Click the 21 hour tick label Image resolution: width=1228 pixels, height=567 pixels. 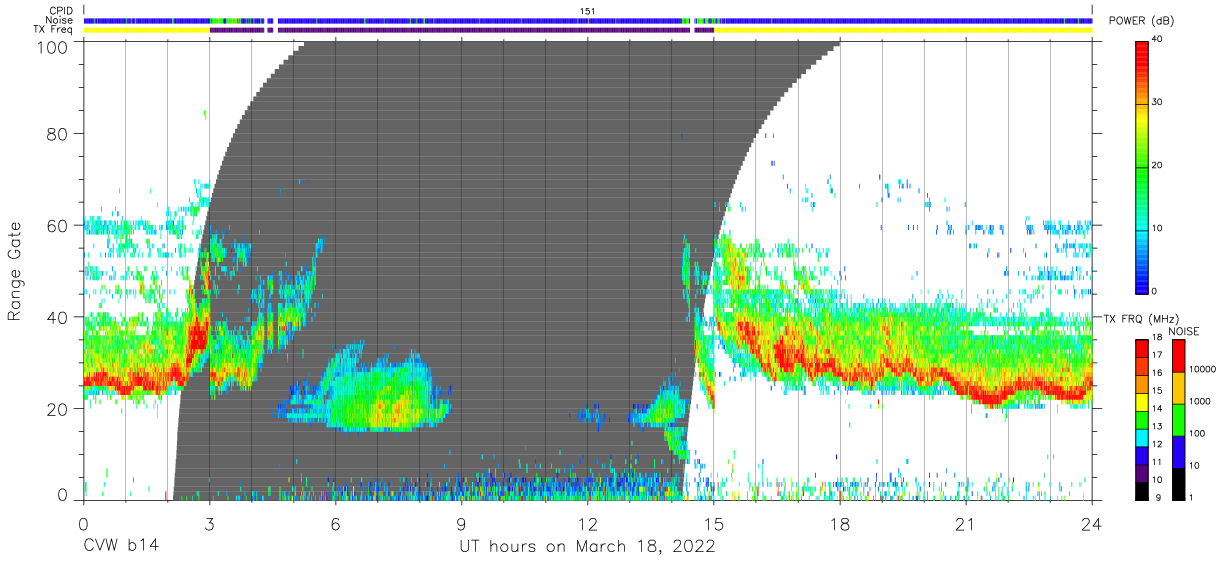click(x=966, y=524)
